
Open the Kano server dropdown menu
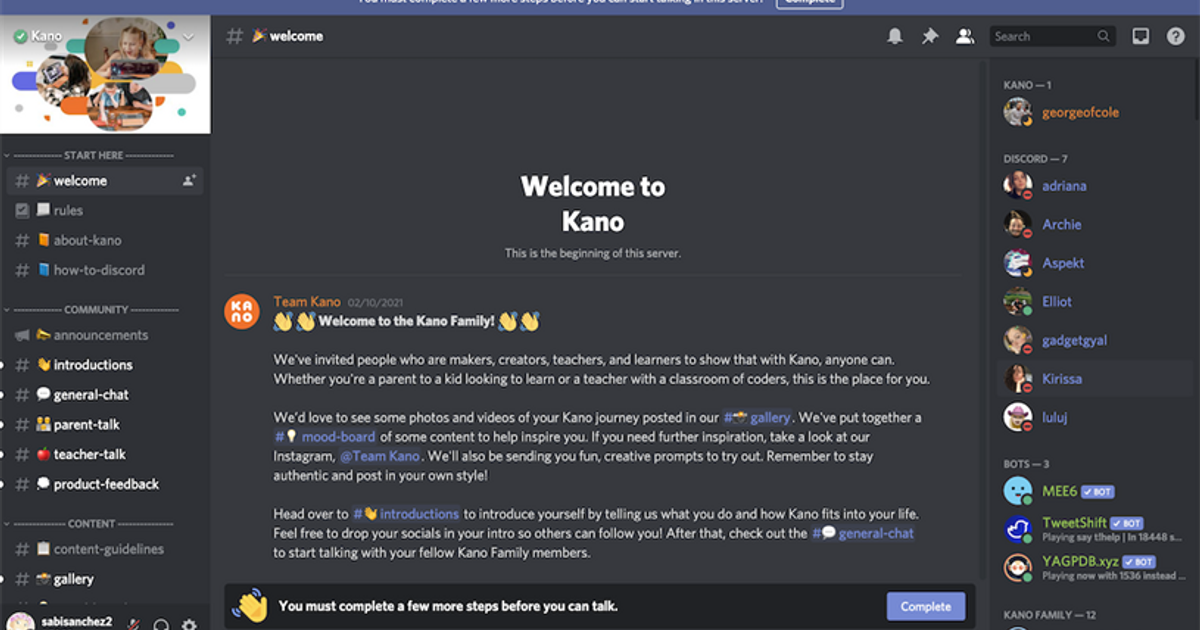pyautogui.click(x=189, y=37)
